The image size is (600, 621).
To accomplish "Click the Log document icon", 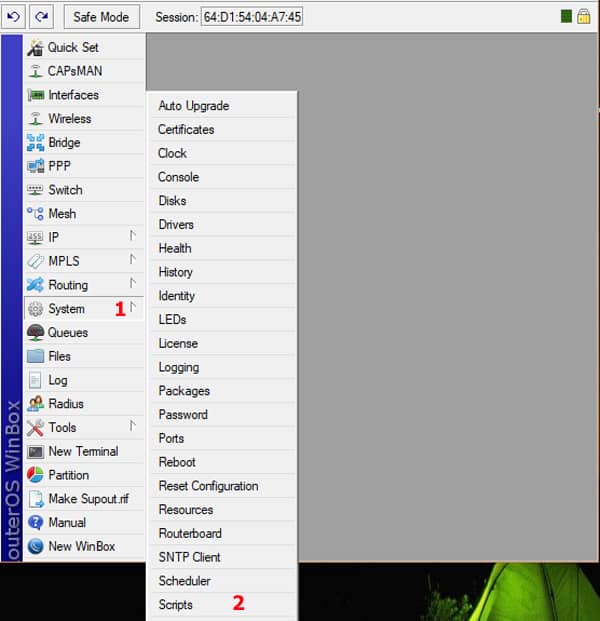I will click(35, 380).
